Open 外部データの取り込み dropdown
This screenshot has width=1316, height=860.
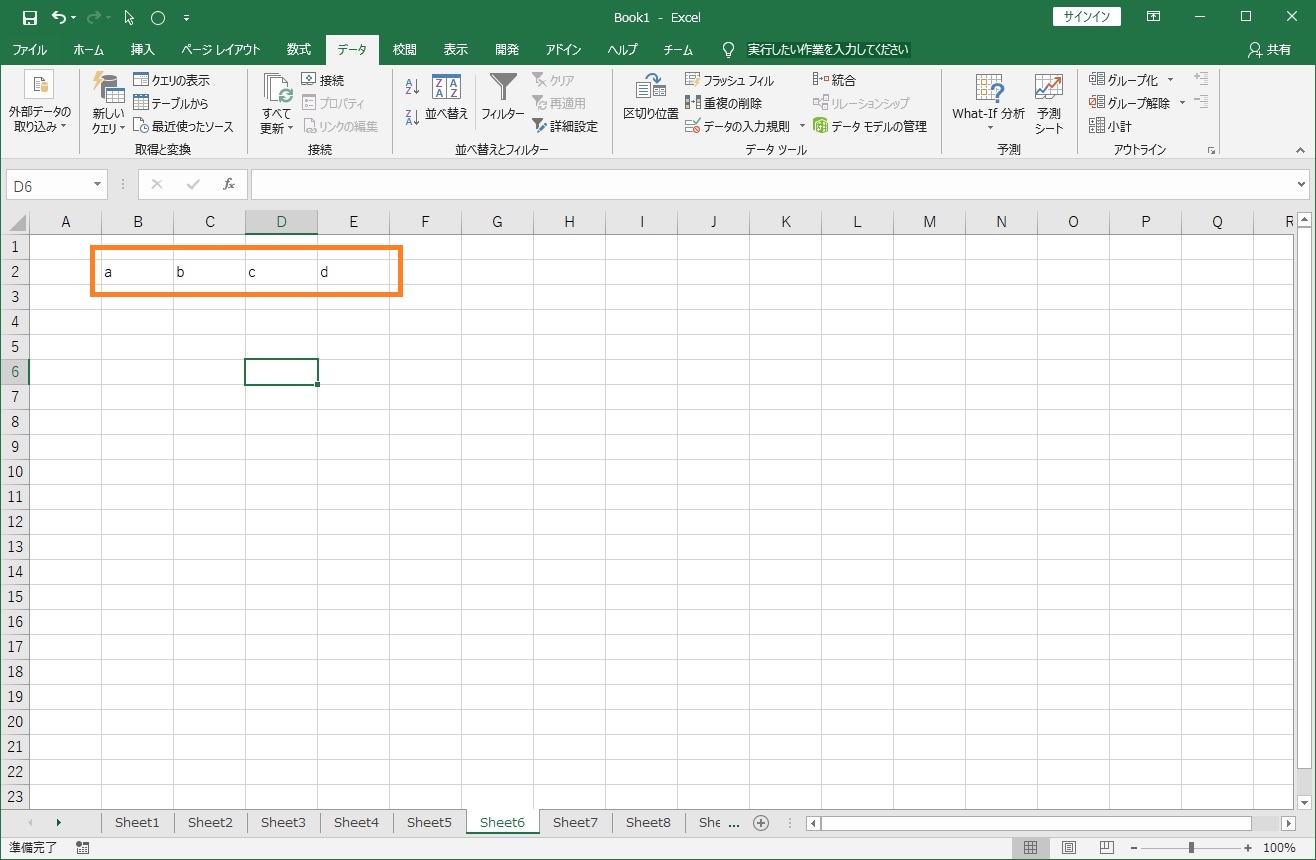40,105
